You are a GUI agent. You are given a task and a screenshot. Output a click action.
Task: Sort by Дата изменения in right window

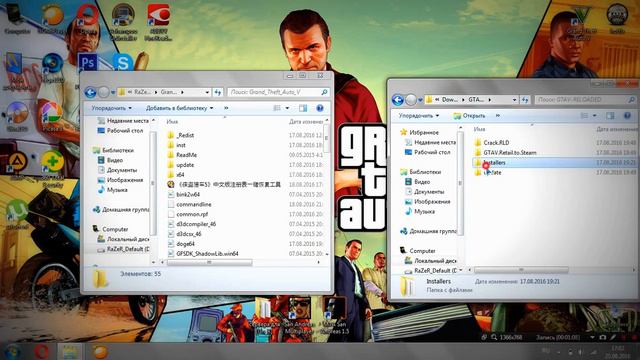pyautogui.click(x=616, y=129)
